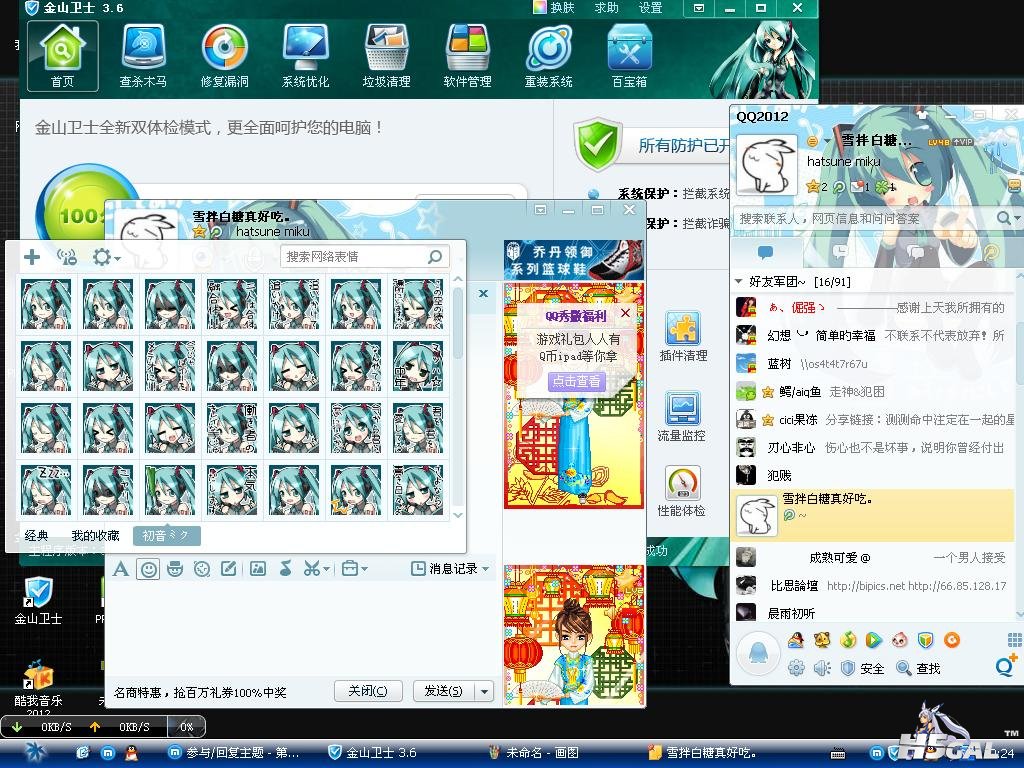Pick the sleeping Zzz Miku emoticon

pyautogui.click(x=46, y=490)
